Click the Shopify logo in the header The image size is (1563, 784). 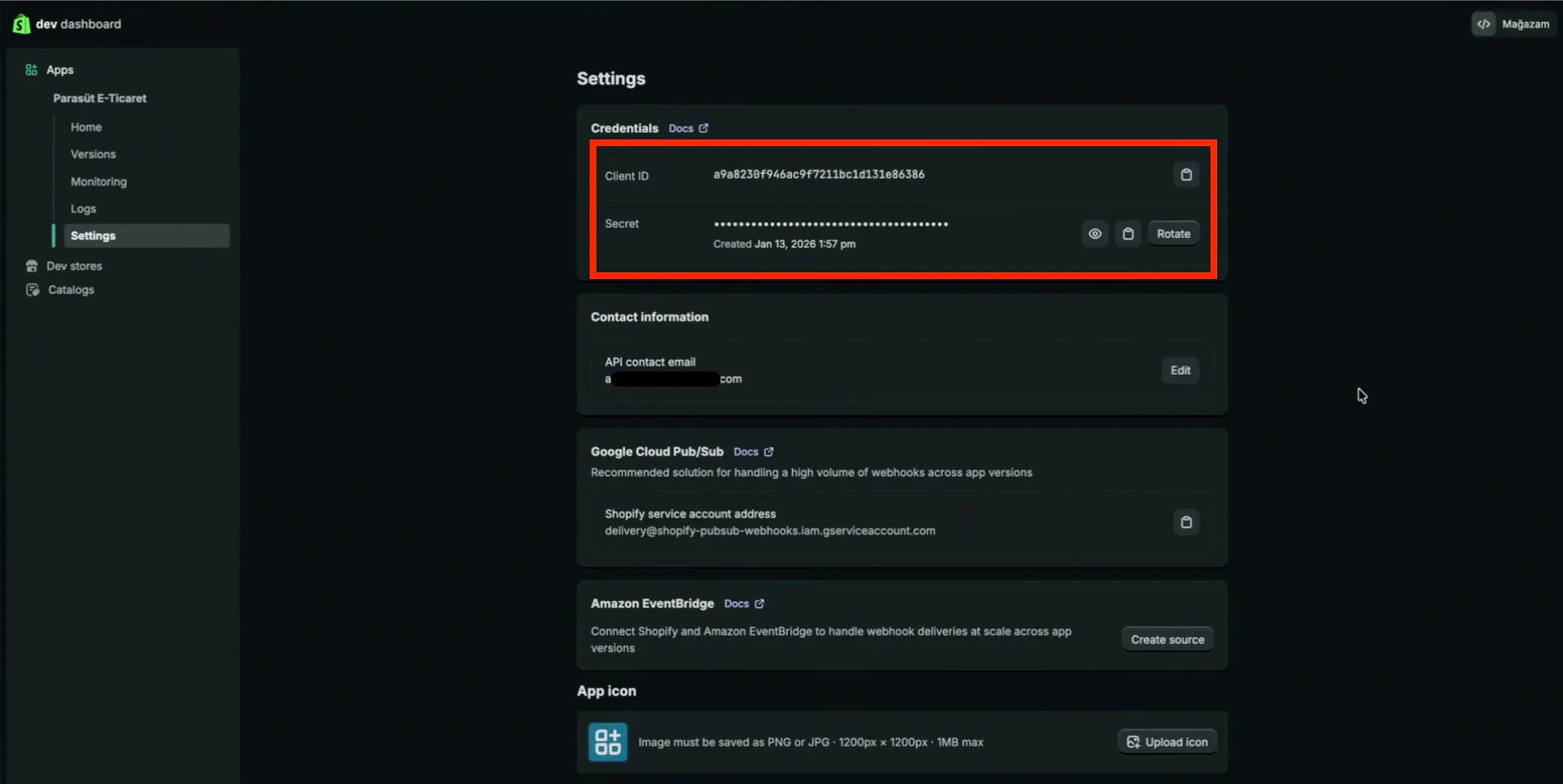[21, 24]
